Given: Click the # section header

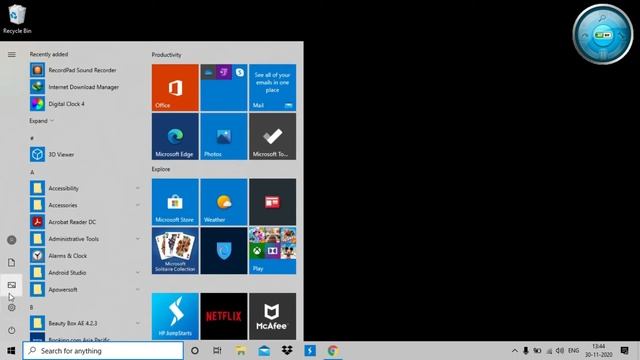Looking at the screenshot, I should 32,138.
